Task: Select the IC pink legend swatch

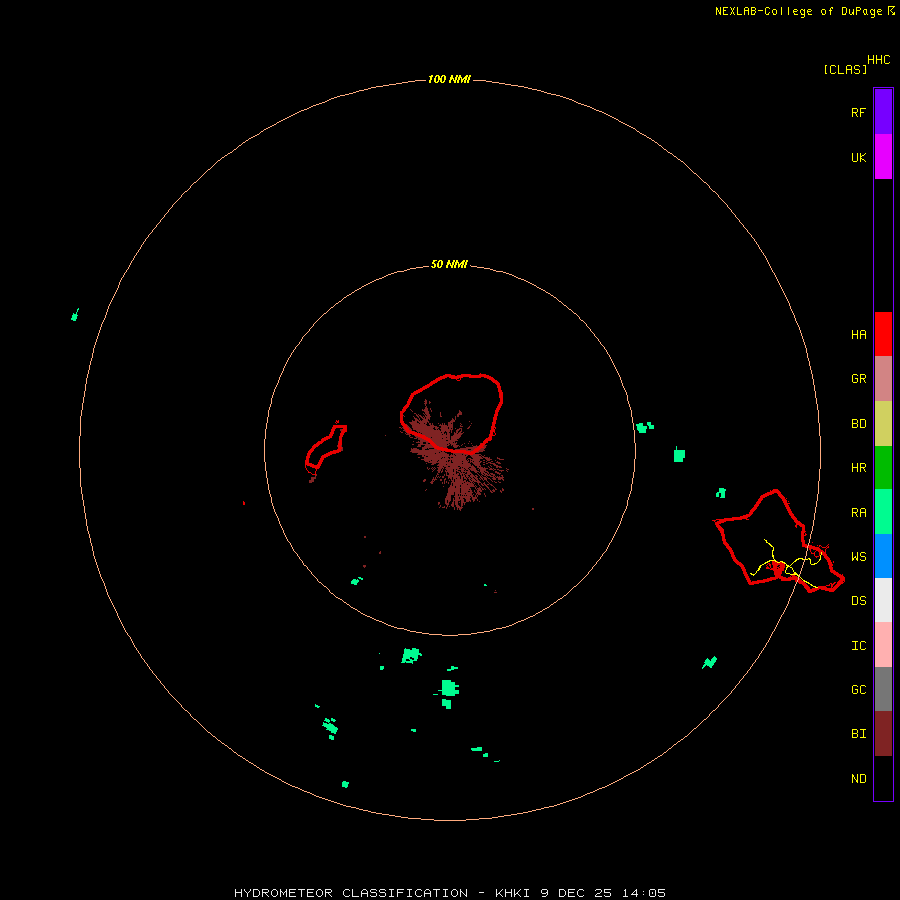Action: [883, 645]
